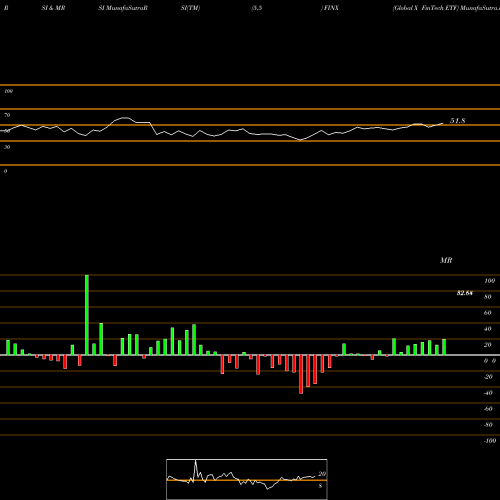
Task: Click the MR axis label -80
Action: click(x=488, y=425)
